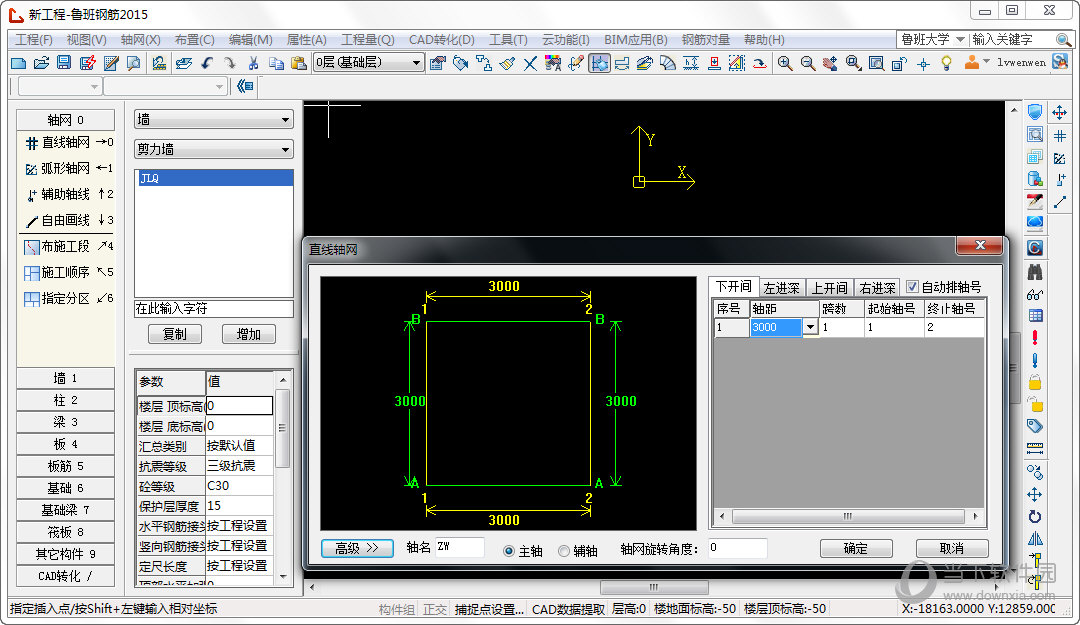The height and width of the screenshot is (625, 1080).
Task: Click the Undo arrow icon
Action: click(207, 63)
